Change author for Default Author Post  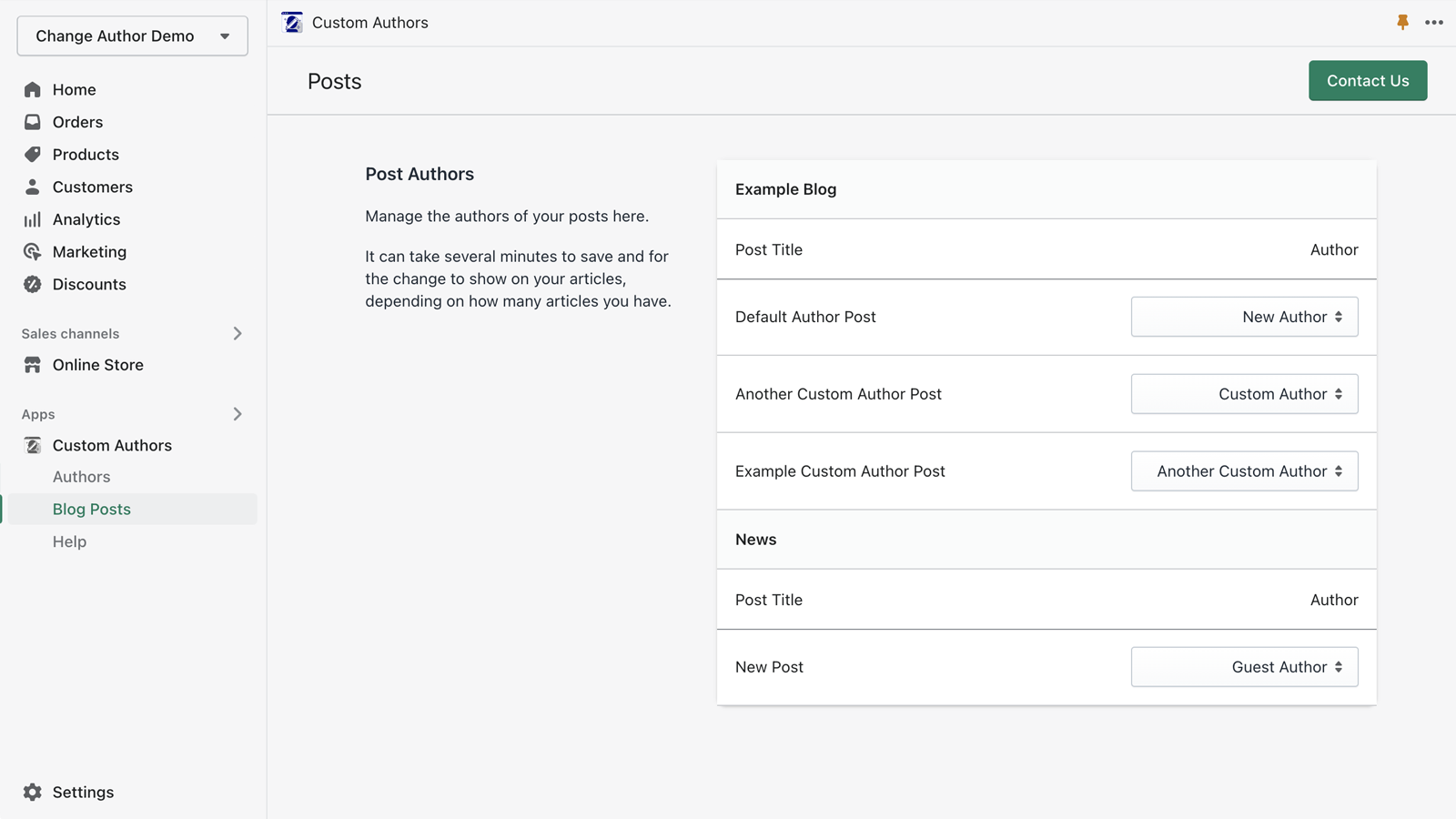click(x=1244, y=317)
